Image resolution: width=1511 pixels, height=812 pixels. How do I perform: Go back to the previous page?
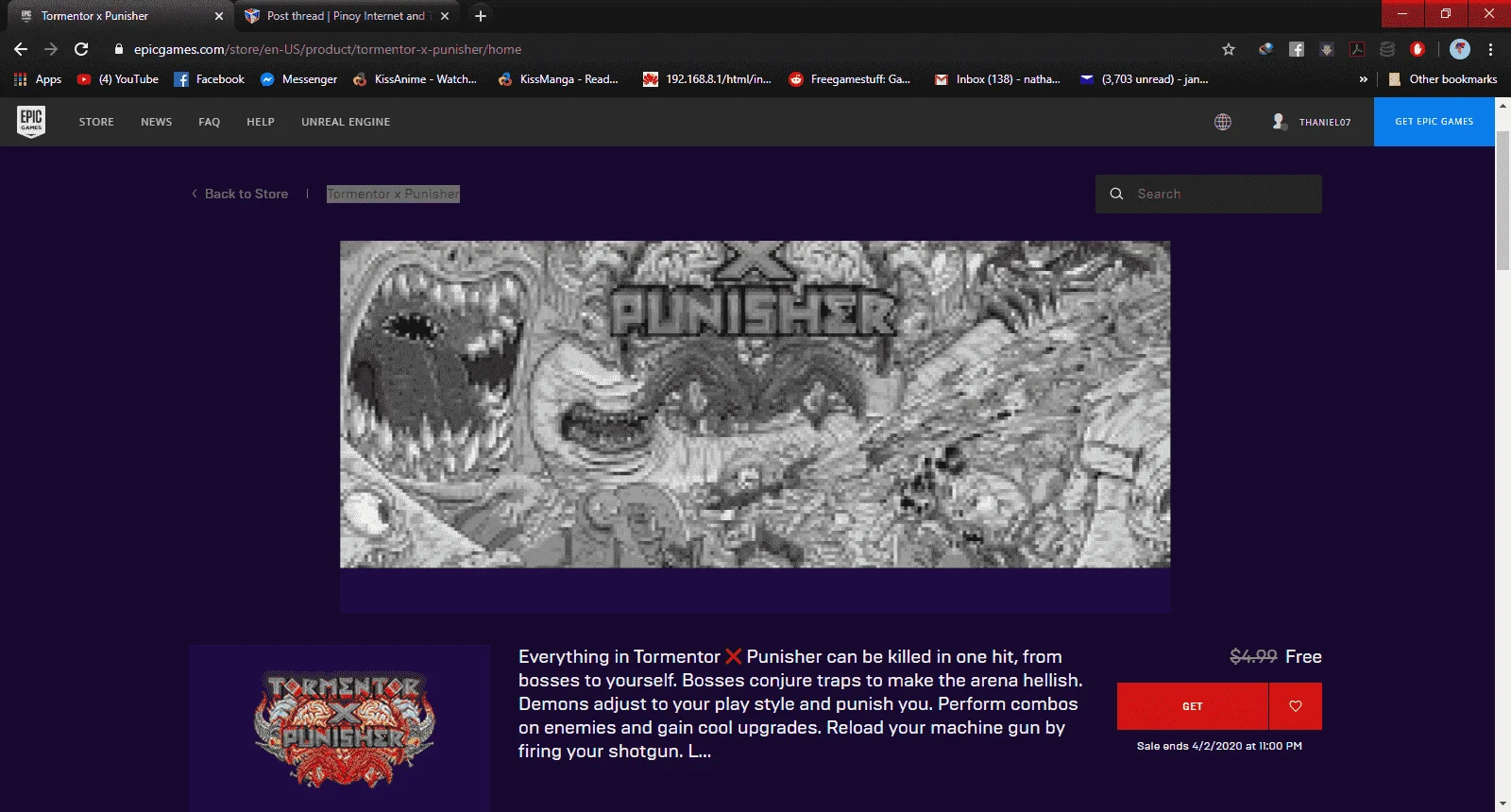[21, 49]
